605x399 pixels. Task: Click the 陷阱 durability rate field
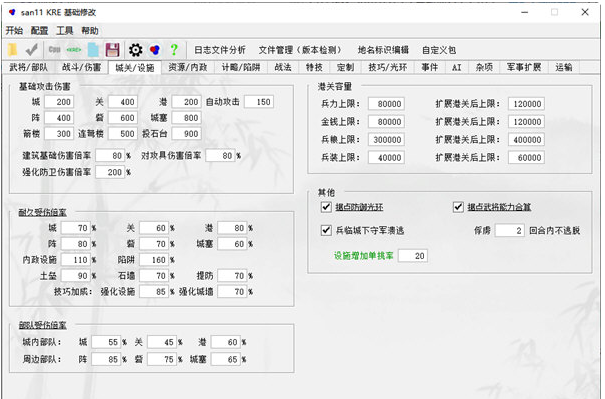(x=154, y=260)
